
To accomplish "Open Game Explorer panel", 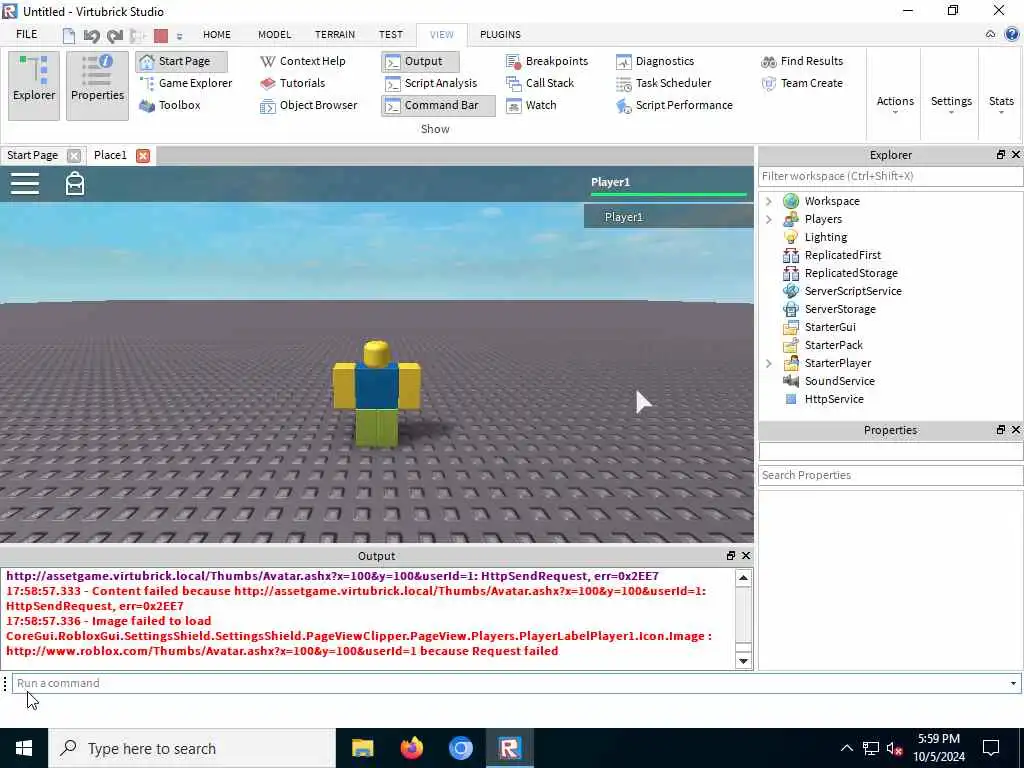I will tap(186, 83).
